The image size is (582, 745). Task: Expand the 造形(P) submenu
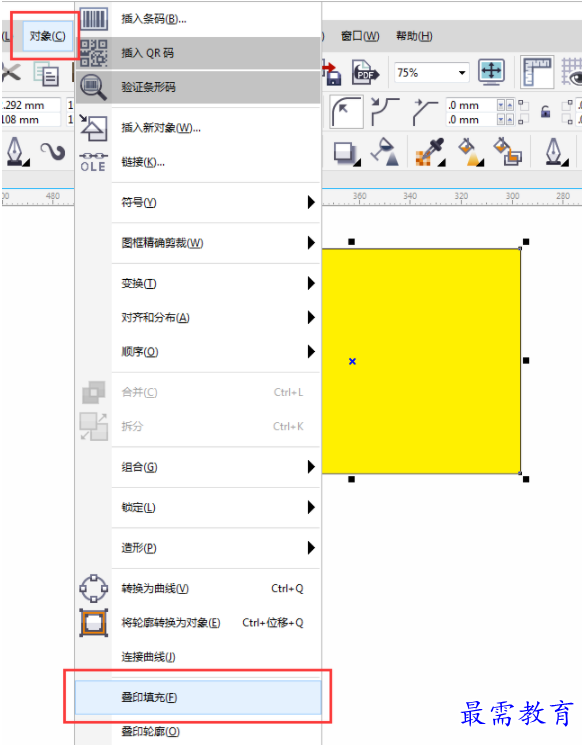click(198, 548)
